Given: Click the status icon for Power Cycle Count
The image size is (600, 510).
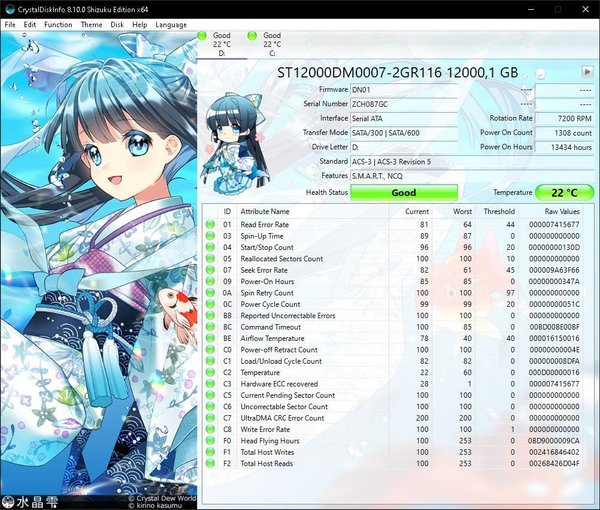Looking at the screenshot, I should click(210, 304).
